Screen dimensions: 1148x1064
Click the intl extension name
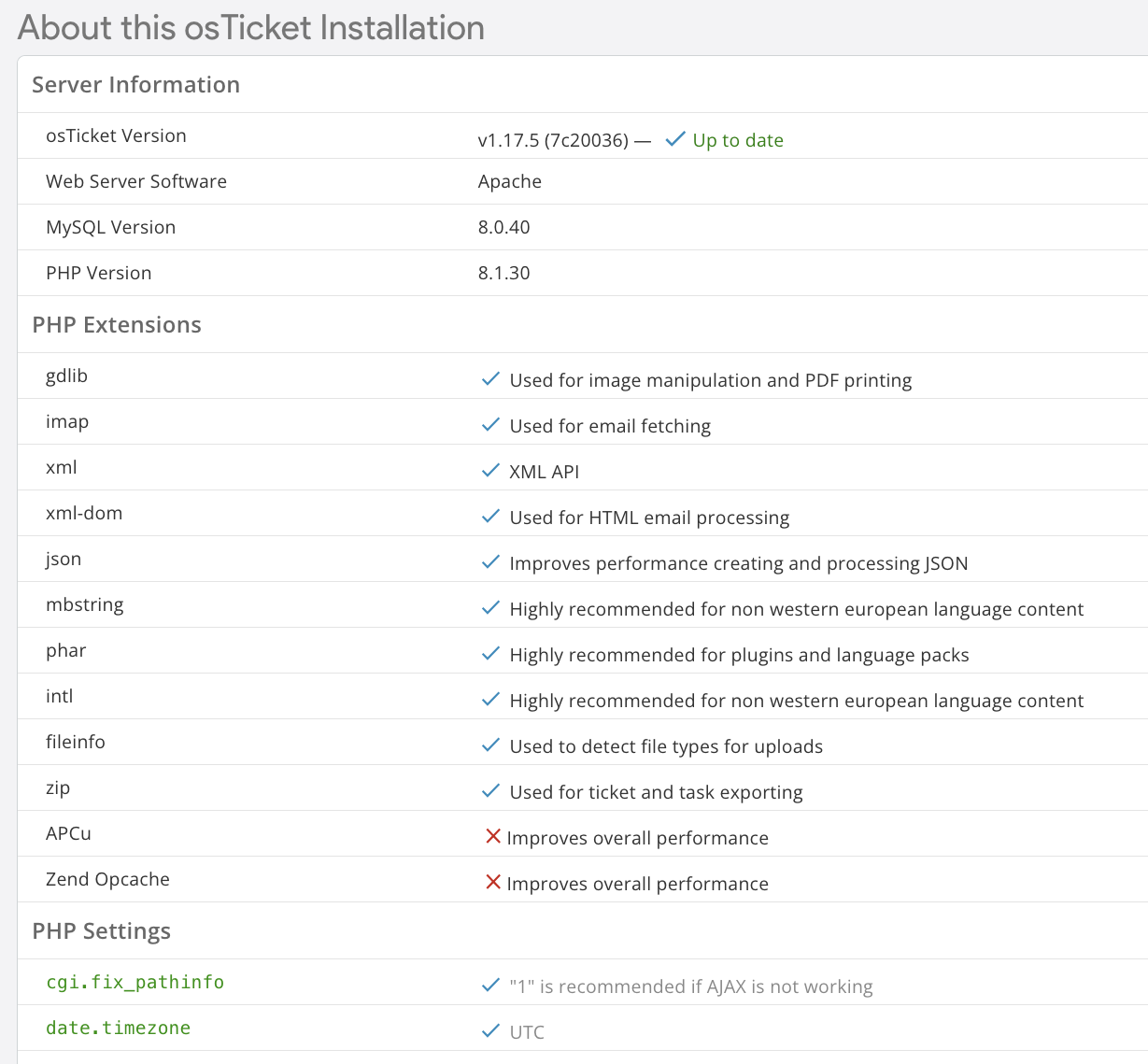tap(60, 696)
